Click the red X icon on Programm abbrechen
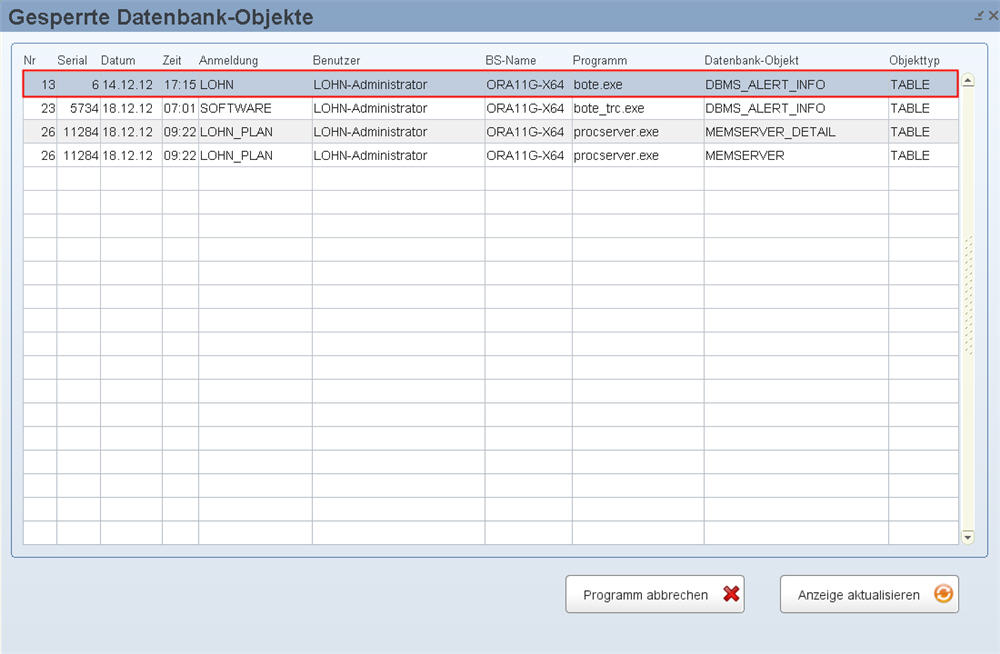 [731, 594]
